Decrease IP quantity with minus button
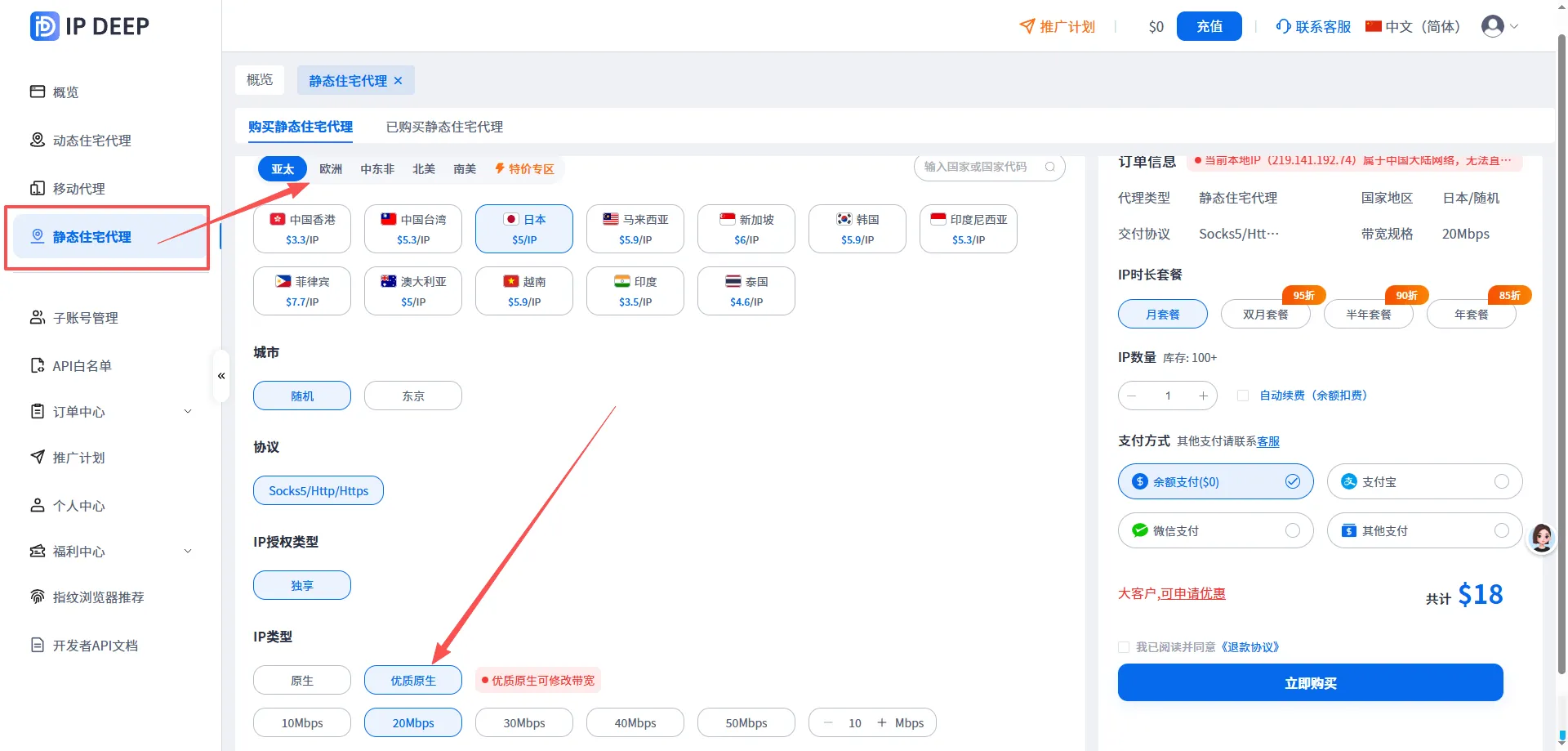Screen dimensions: 1568x751 click(1132, 396)
